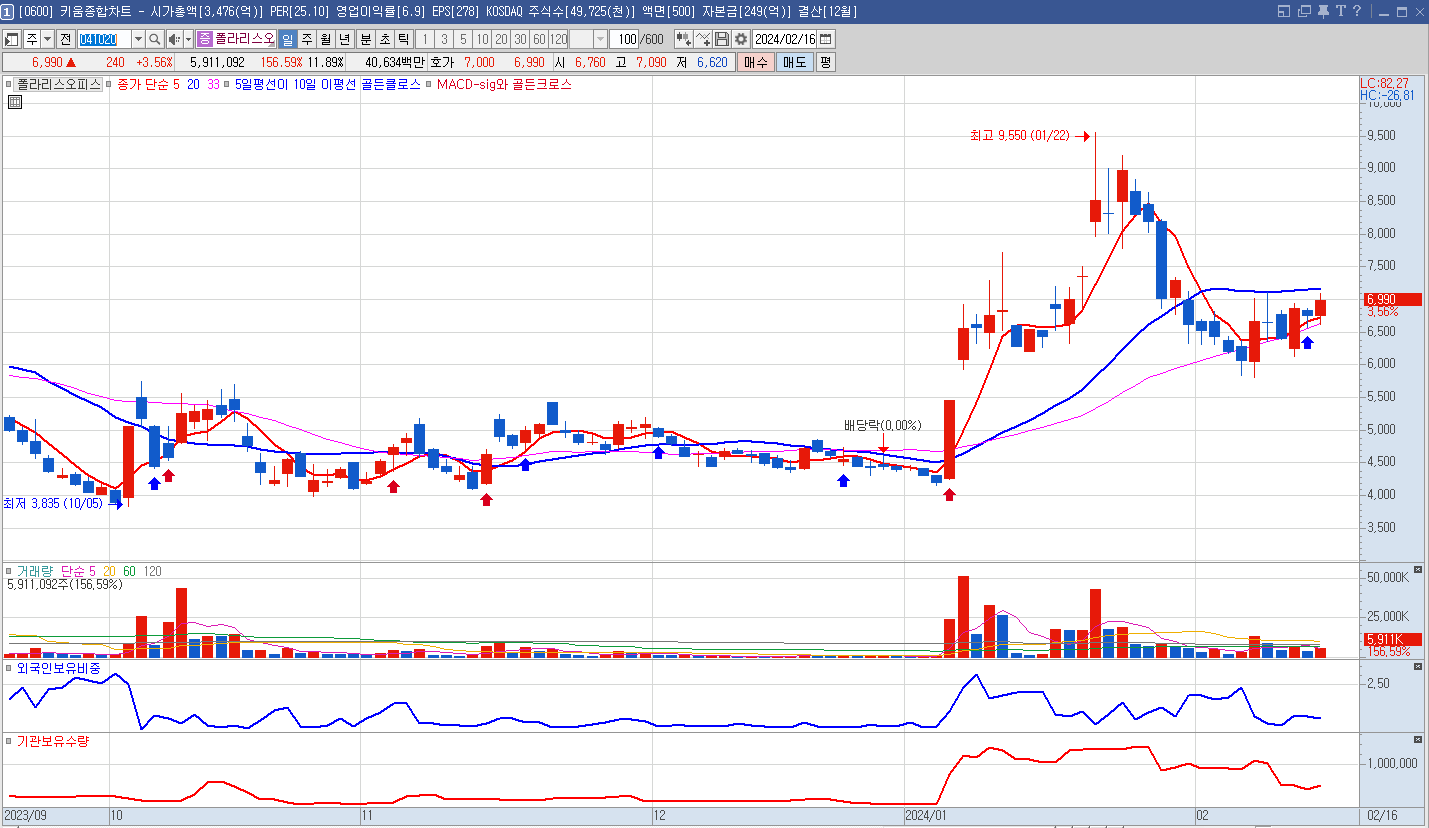Select tick 틱 chart period

[x=403, y=39]
